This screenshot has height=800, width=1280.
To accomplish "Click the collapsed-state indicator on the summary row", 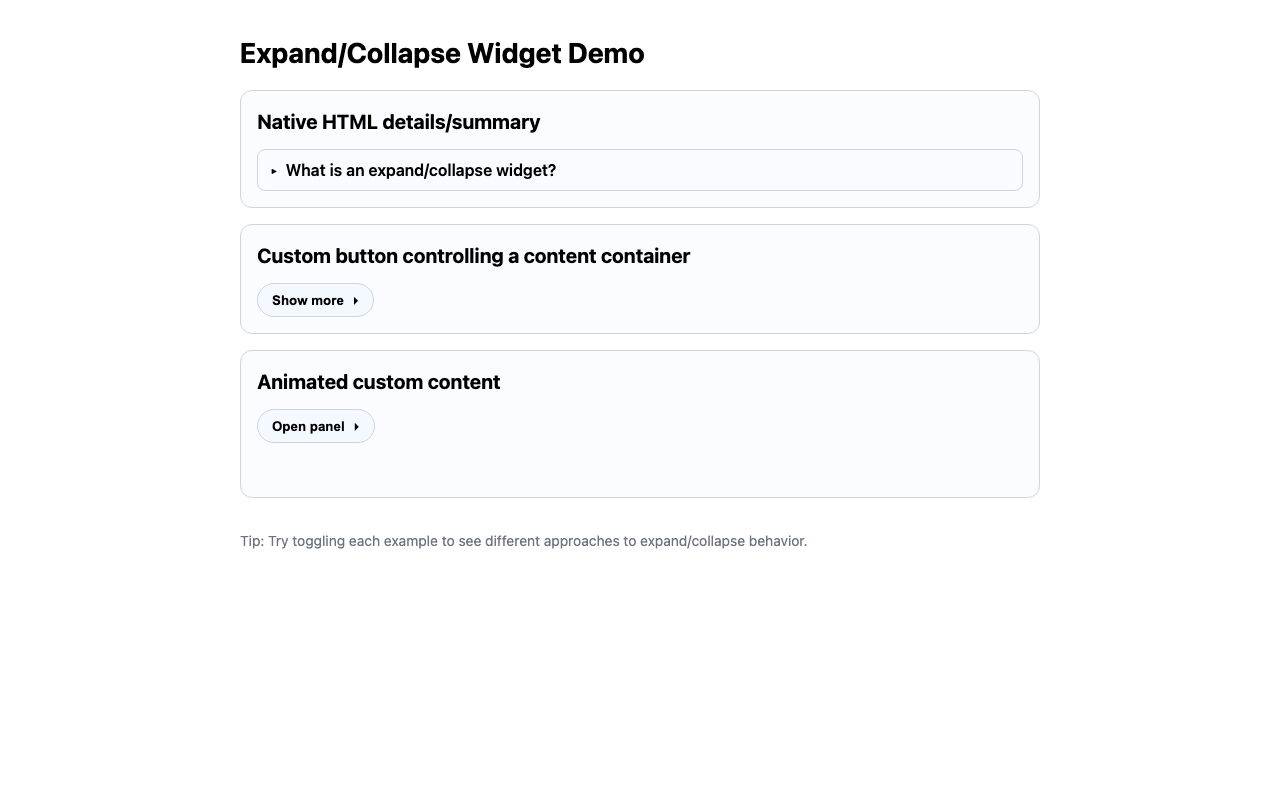I will [x=274, y=170].
